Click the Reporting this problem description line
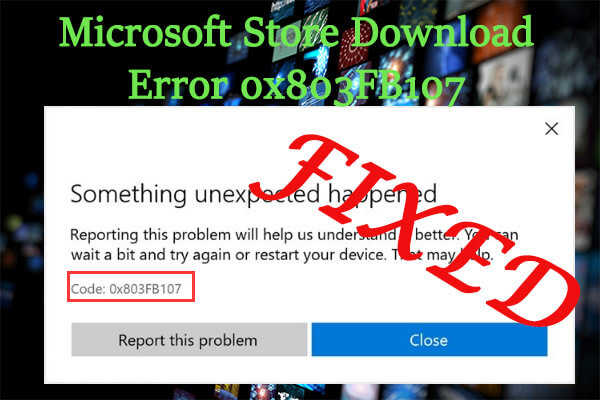Image resolution: width=600 pixels, height=400 pixels. click(294, 235)
